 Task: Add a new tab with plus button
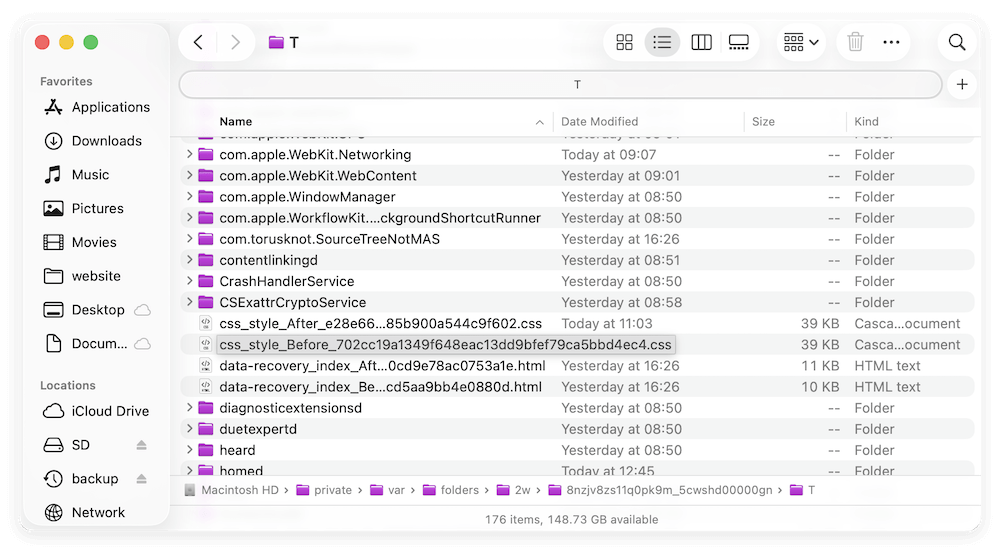(962, 84)
